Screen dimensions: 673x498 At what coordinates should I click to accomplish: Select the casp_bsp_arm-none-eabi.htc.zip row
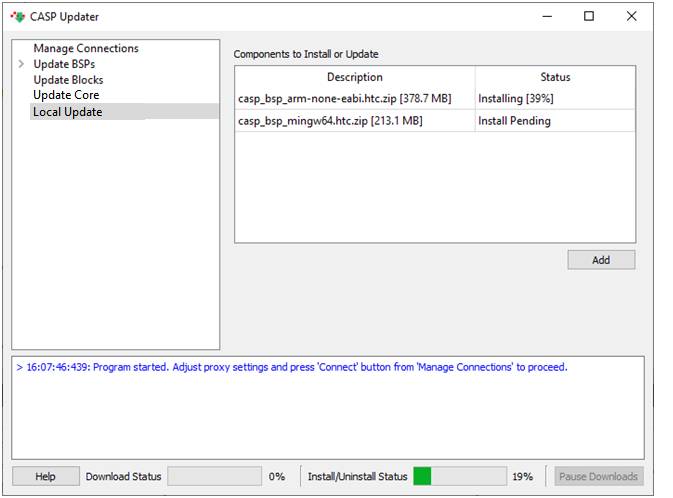[344, 99]
